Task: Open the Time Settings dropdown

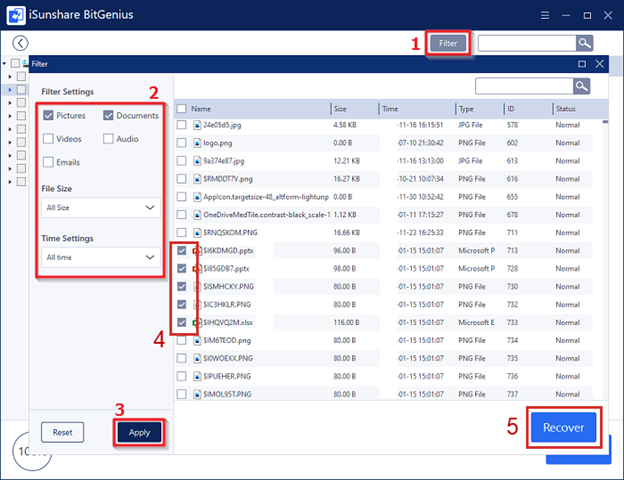Action: [x=101, y=258]
